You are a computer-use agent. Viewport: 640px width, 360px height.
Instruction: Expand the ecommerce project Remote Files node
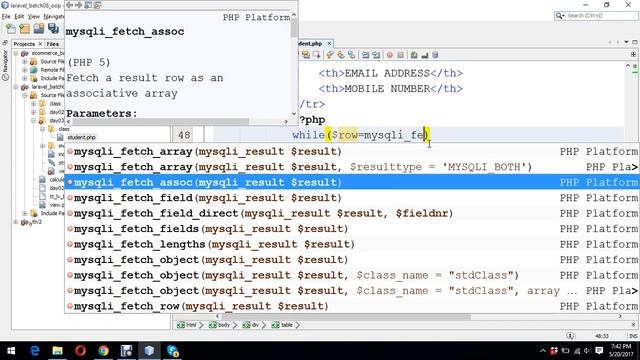pos(24,70)
